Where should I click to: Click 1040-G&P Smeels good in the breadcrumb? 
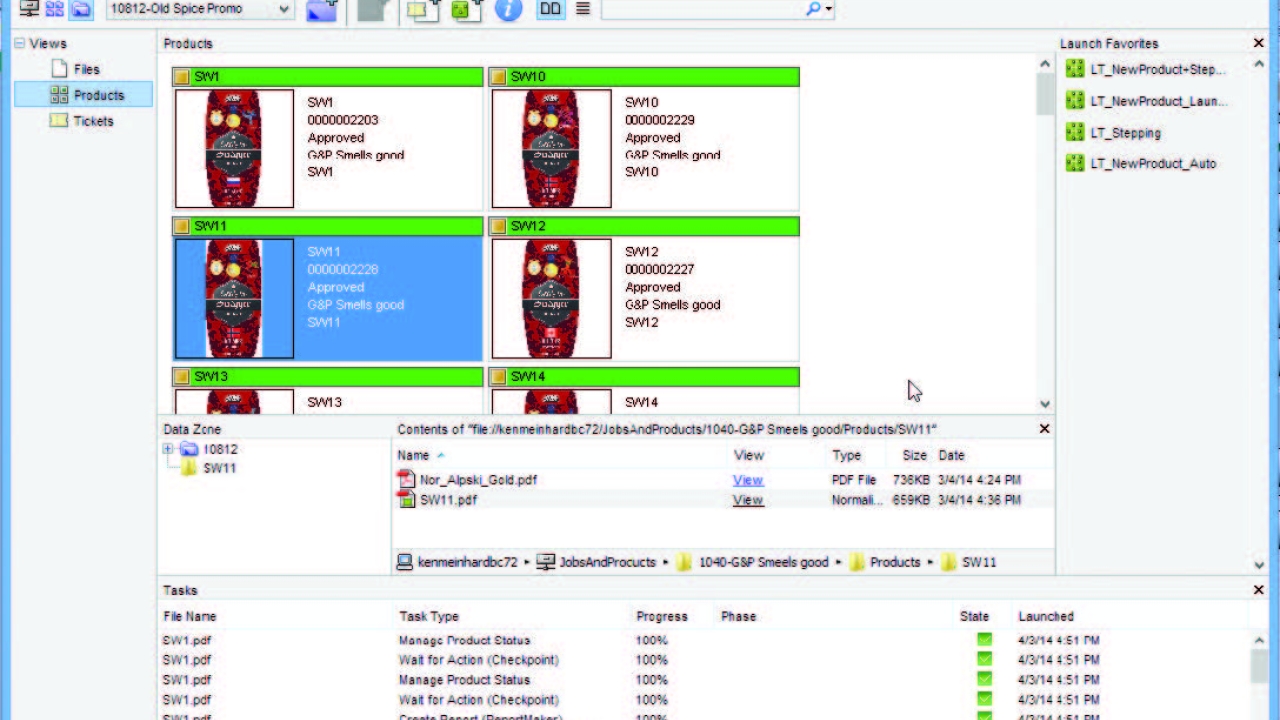pos(763,562)
